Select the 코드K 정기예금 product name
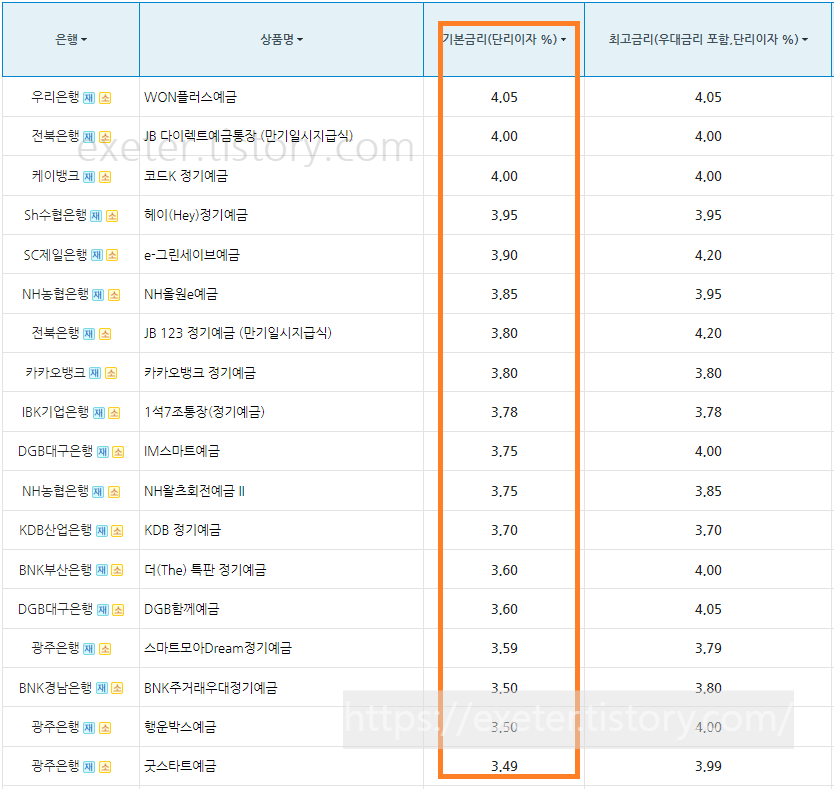The width and height of the screenshot is (834, 789). (186, 176)
